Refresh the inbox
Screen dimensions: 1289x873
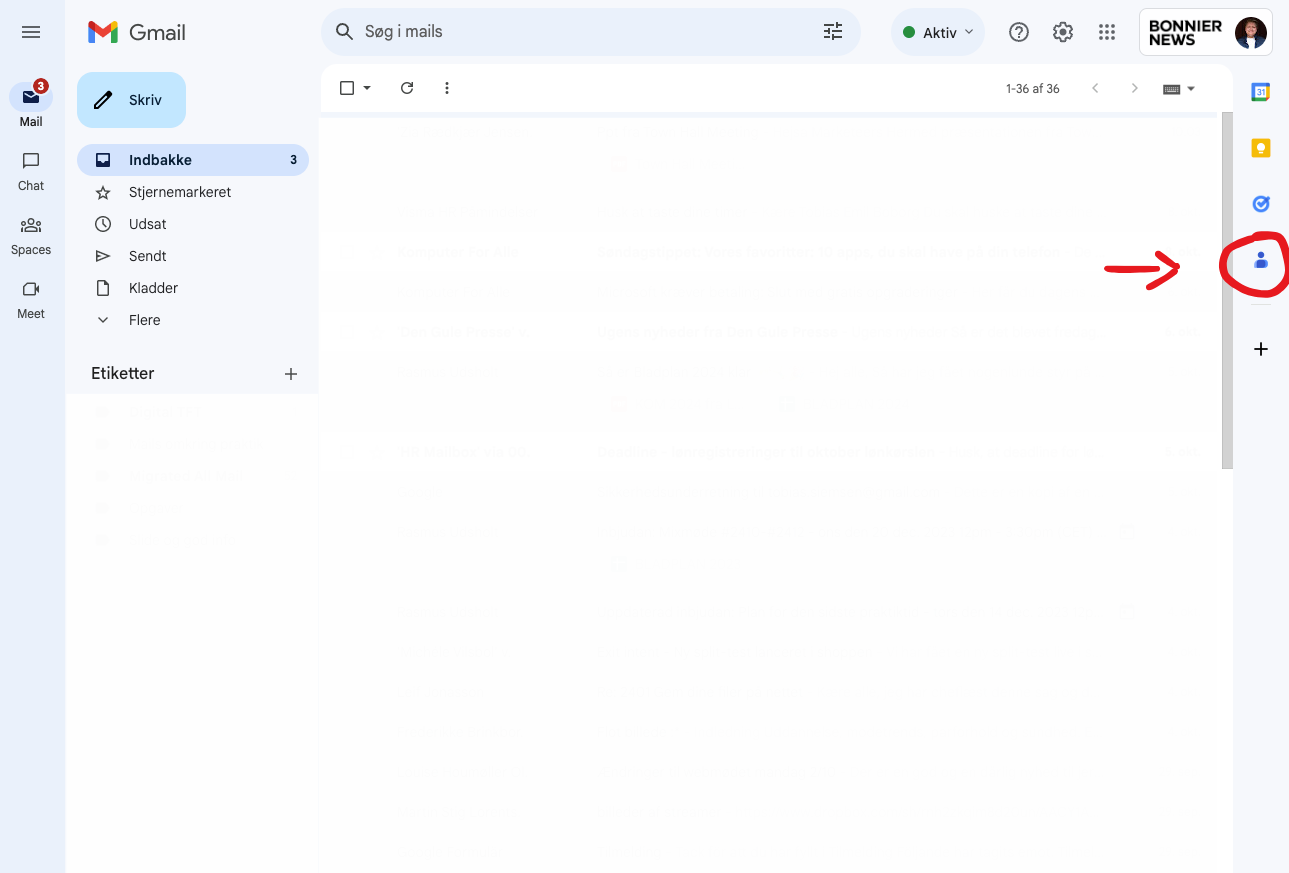pos(406,88)
